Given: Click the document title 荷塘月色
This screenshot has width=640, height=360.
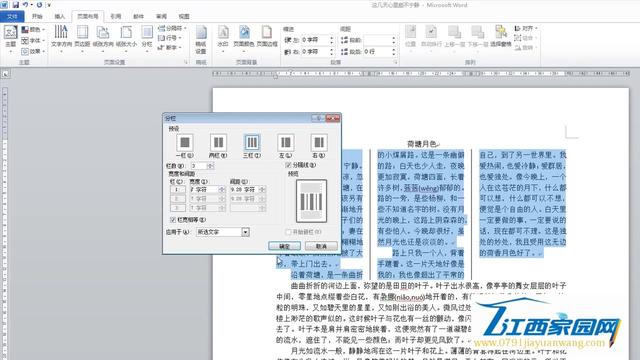Looking at the screenshot, I should tap(422, 144).
